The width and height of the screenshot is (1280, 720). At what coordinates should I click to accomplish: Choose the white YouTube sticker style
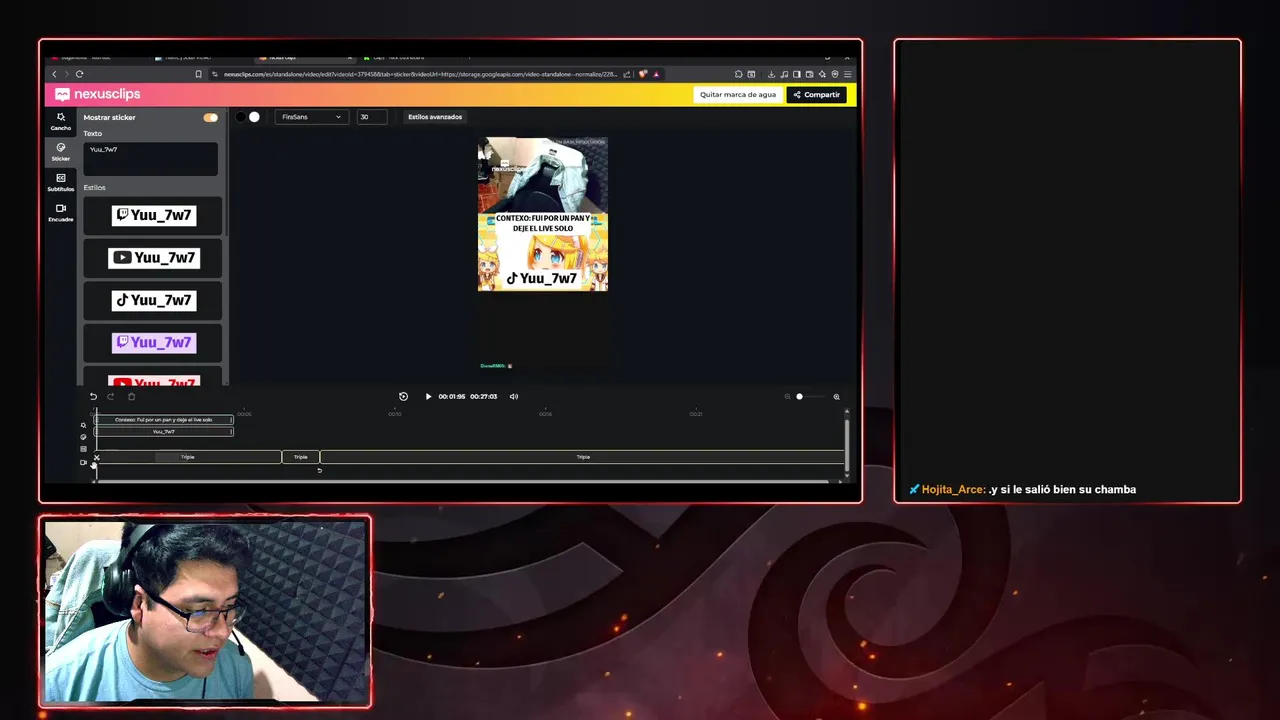pyautogui.click(x=154, y=258)
